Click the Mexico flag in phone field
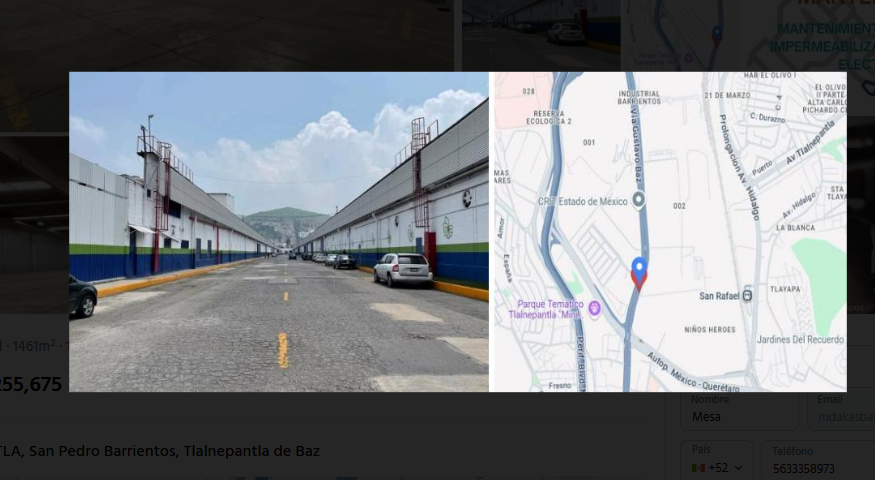Viewport: 875px width, 480px height. point(698,468)
